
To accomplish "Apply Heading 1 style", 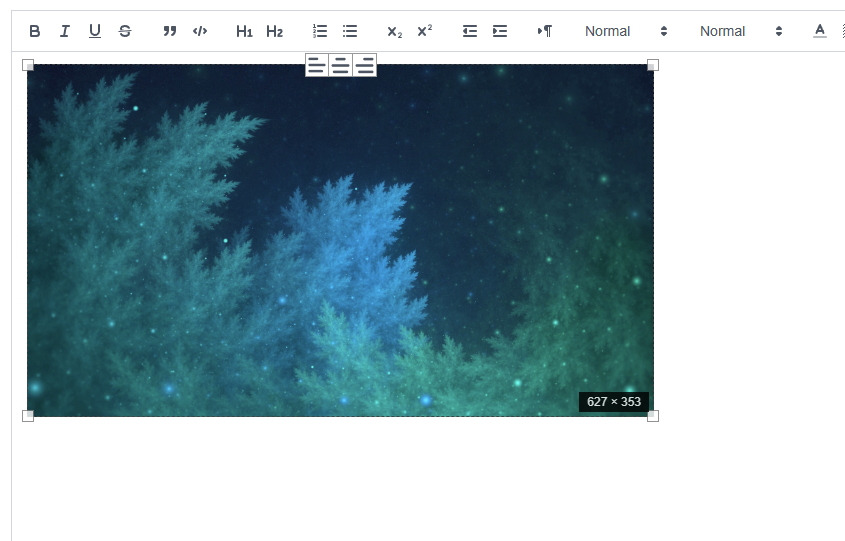I will (244, 31).
